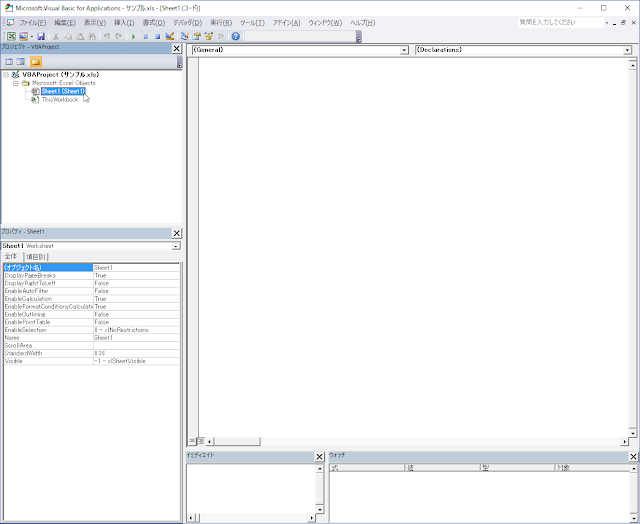
Task: Close the Project - VBAProject pane
Action: [x=176, y=49]
